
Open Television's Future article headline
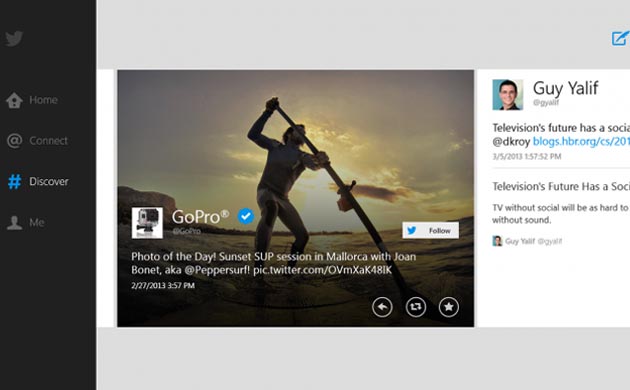click(x=561, y=186)
